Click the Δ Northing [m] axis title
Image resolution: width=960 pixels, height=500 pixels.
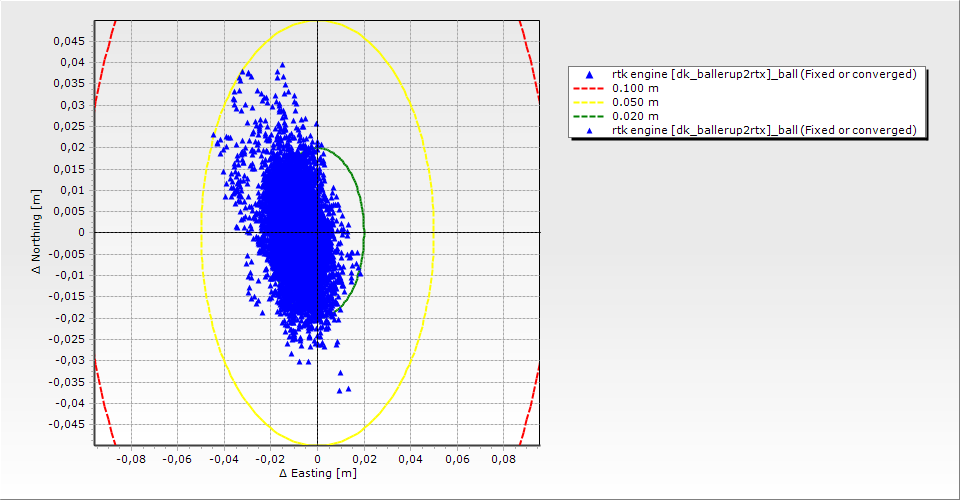pyautogui.click(x=37, y=232)
